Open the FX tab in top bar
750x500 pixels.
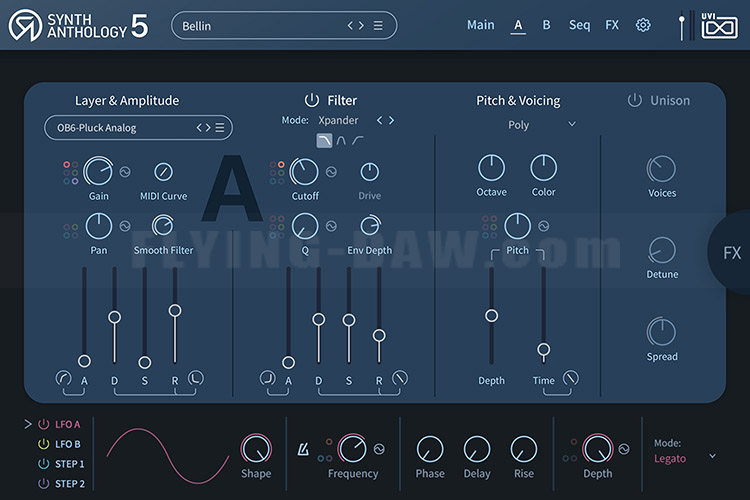[612, 25]
